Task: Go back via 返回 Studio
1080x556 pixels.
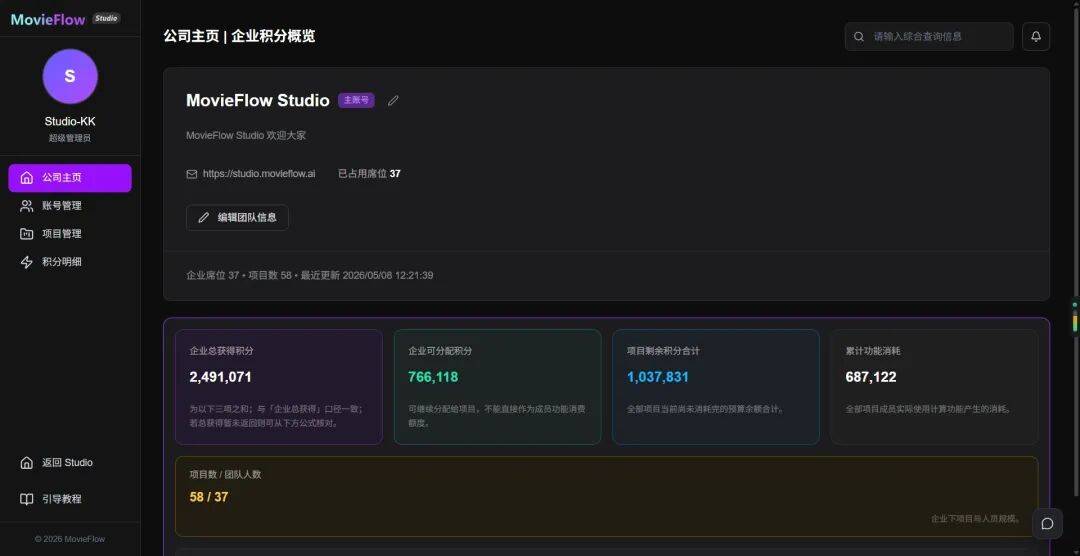Action: coord(70,463)
